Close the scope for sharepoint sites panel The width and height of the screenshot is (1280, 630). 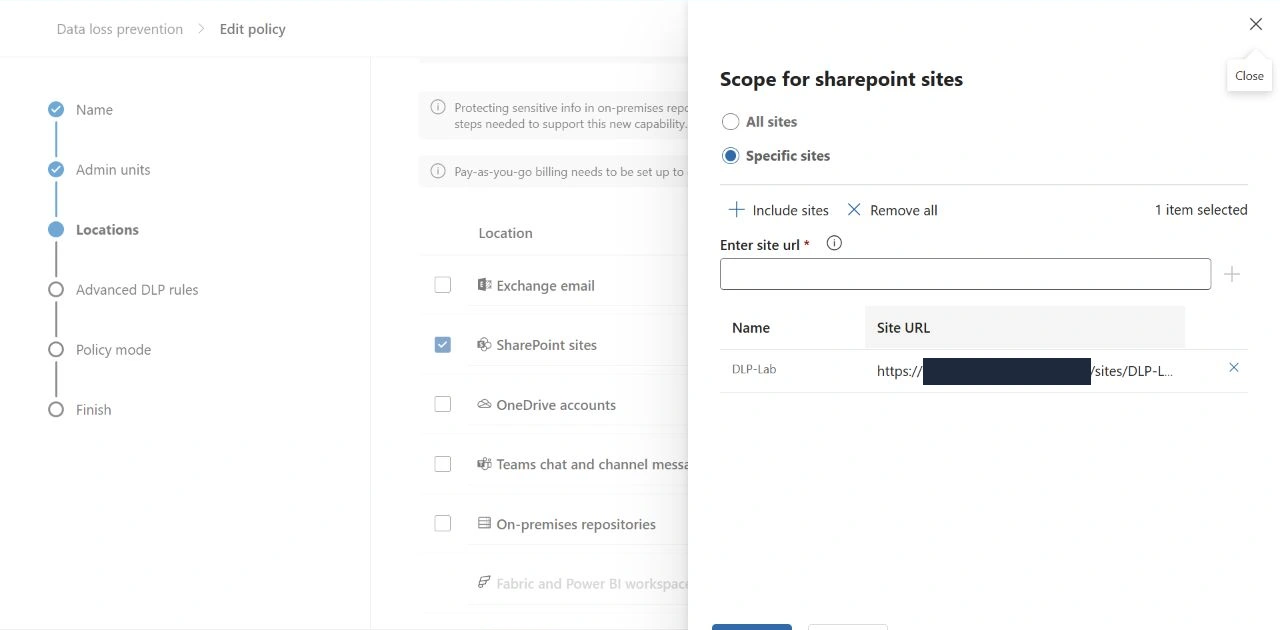tap(1255, 24)
